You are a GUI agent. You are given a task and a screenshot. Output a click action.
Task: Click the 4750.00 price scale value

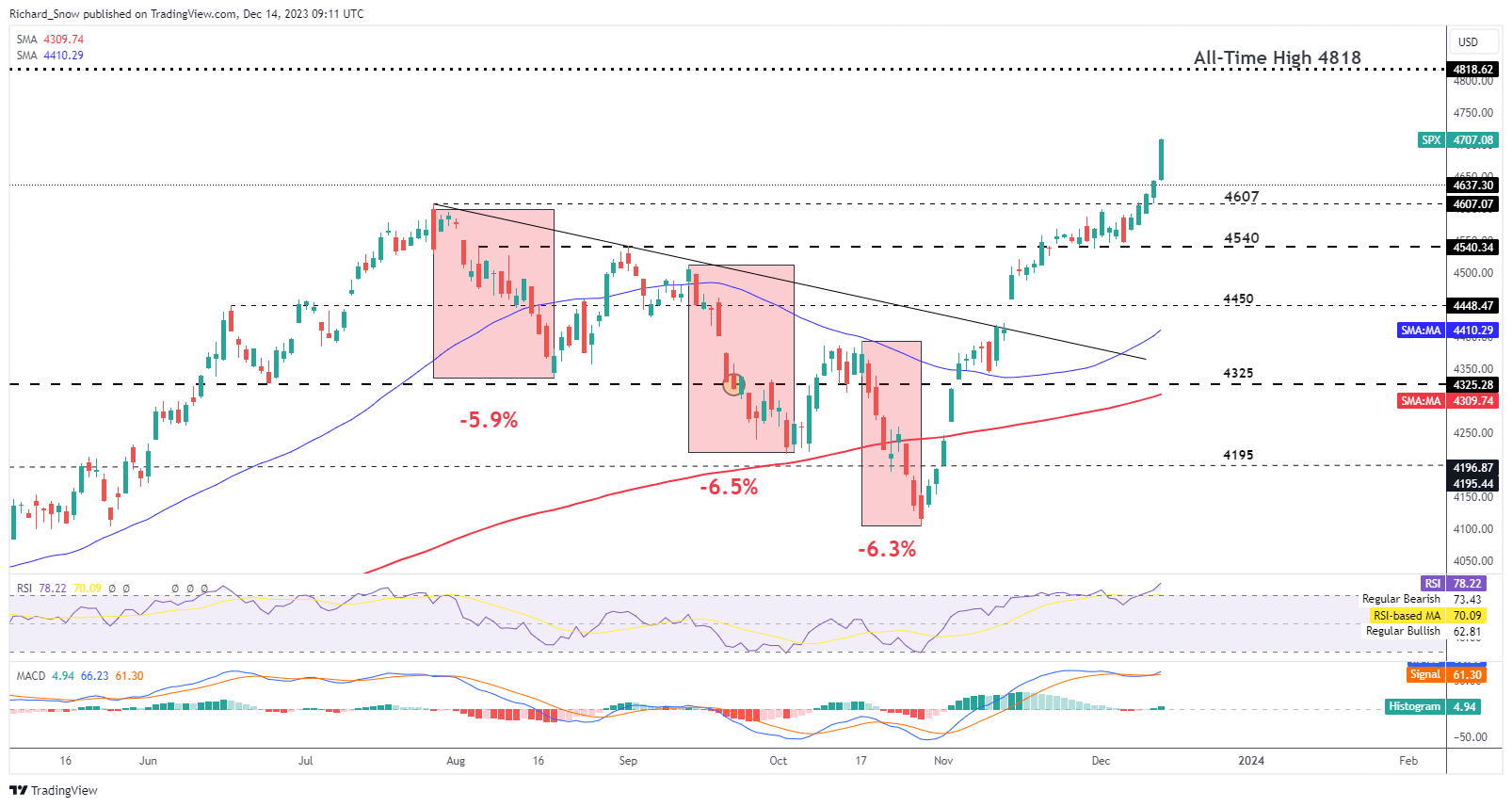pyautogui.click(x=1472, y=113)
